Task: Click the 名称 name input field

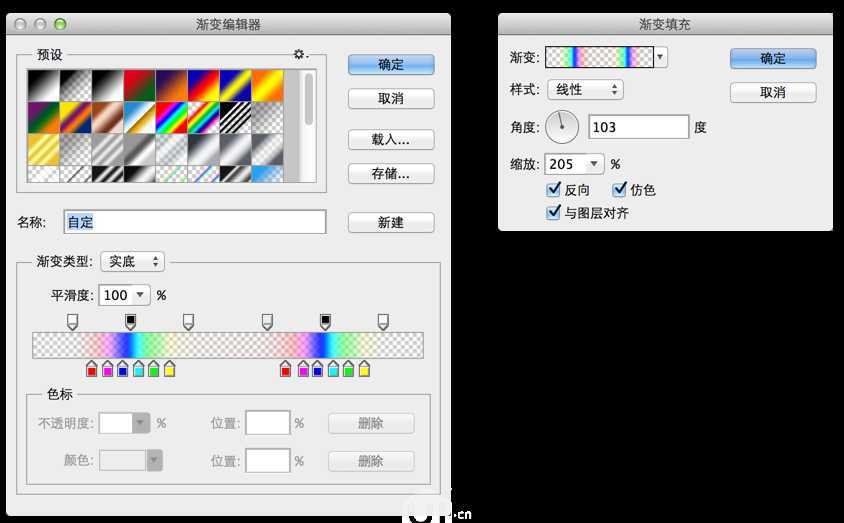Action: point(195,222)
